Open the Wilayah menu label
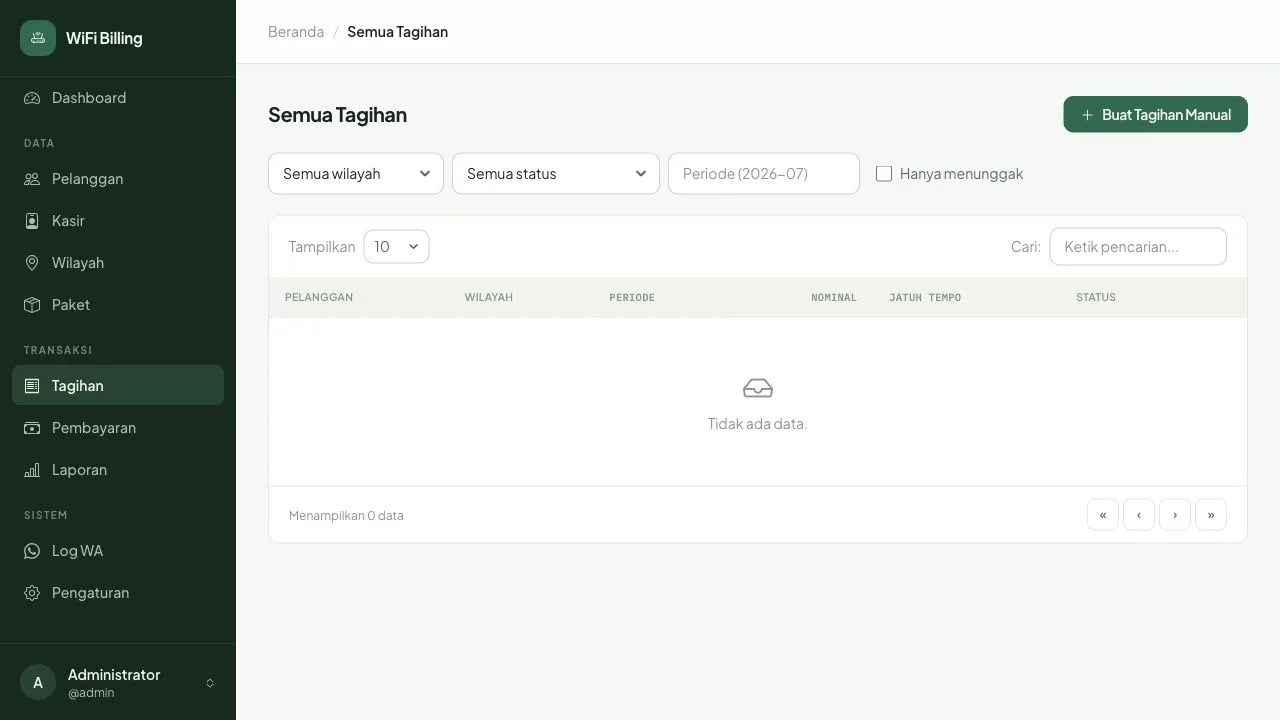The height and width of the screenshot is (720, 1280). [78, 263]
